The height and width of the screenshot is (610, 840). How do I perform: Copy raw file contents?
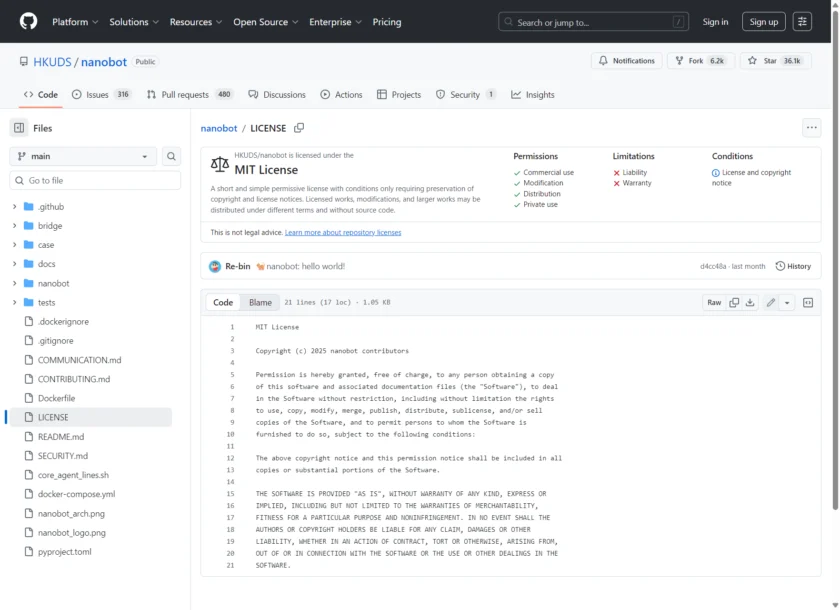tap(734, 302)
